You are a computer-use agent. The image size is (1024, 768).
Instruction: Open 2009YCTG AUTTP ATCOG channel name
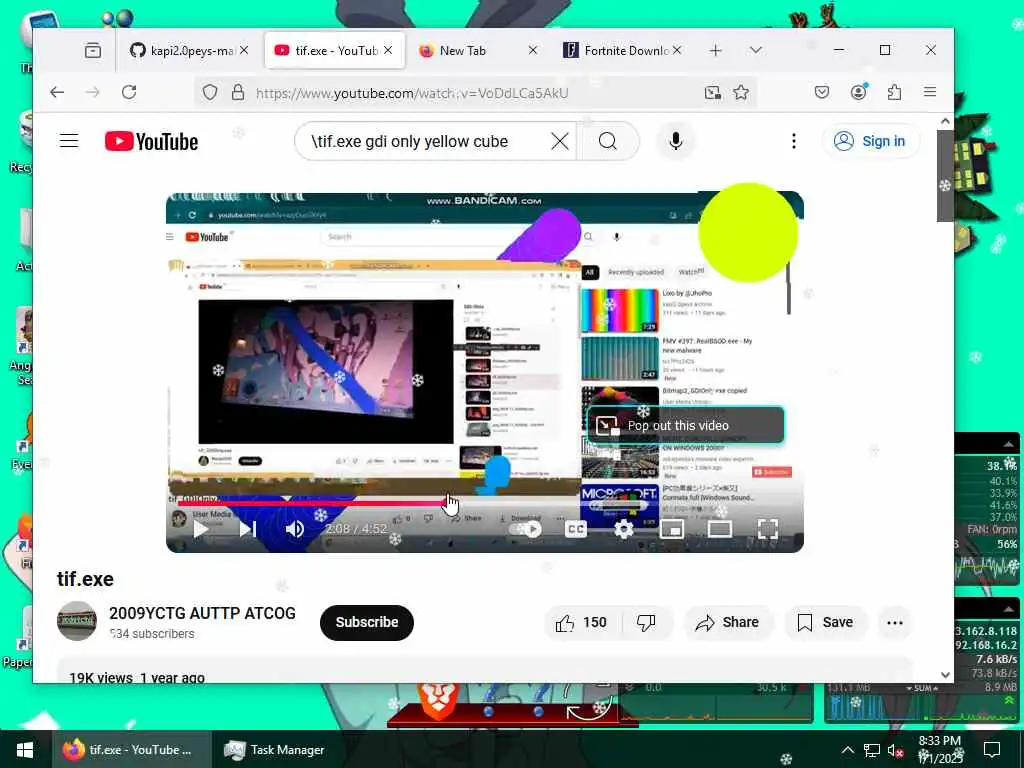(x=202, y=613)
